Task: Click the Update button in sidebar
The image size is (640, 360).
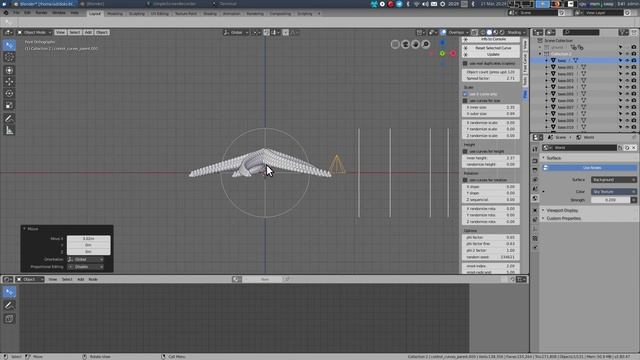Action: [491, 54]
